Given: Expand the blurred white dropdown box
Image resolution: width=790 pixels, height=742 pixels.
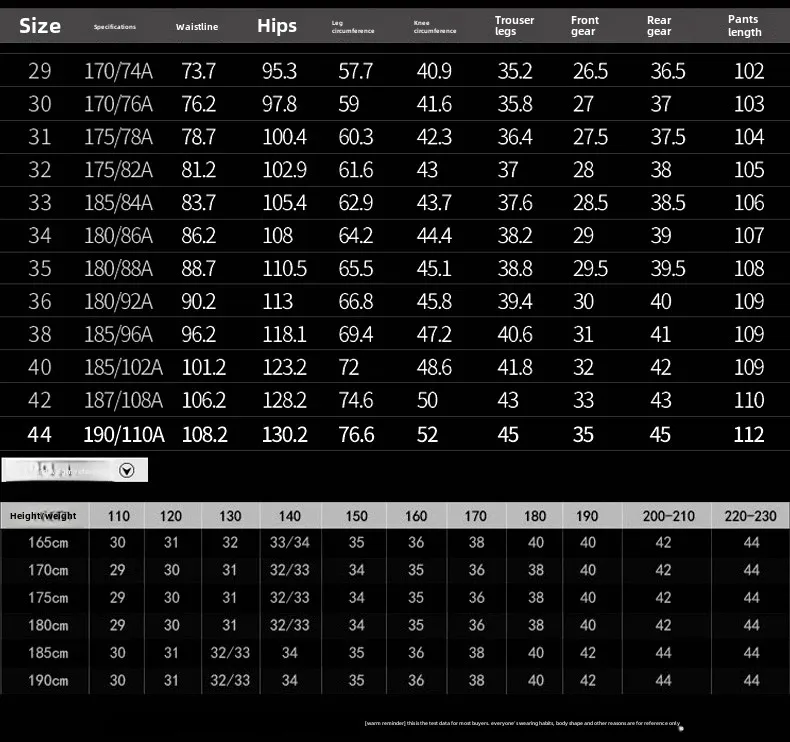Looking at the screenshot, I should pyautogui.click(x=75, y=470).
